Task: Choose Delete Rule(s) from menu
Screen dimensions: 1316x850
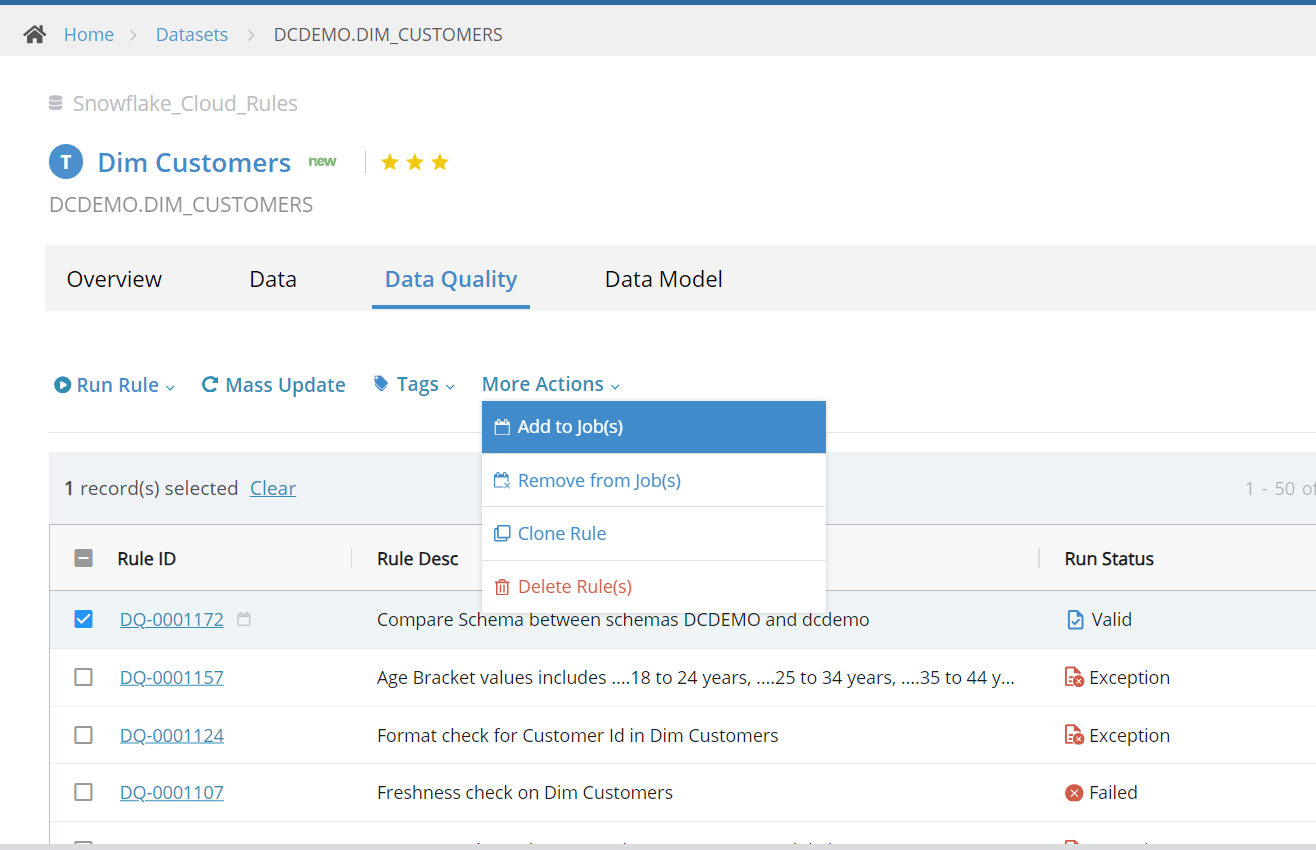Action: [x=654, y=587]
